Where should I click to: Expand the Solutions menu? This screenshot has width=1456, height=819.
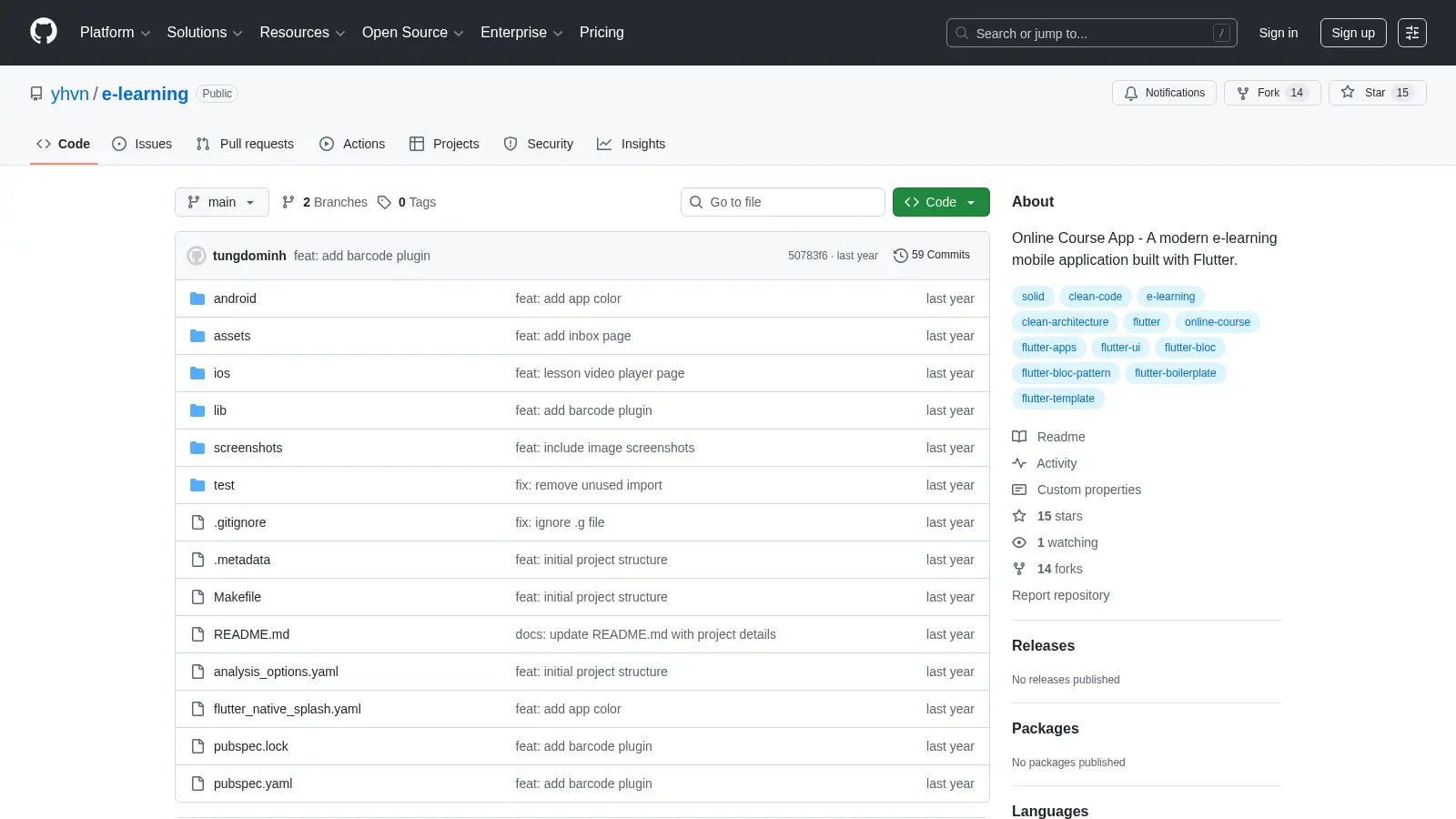click(x=205, y=33)
